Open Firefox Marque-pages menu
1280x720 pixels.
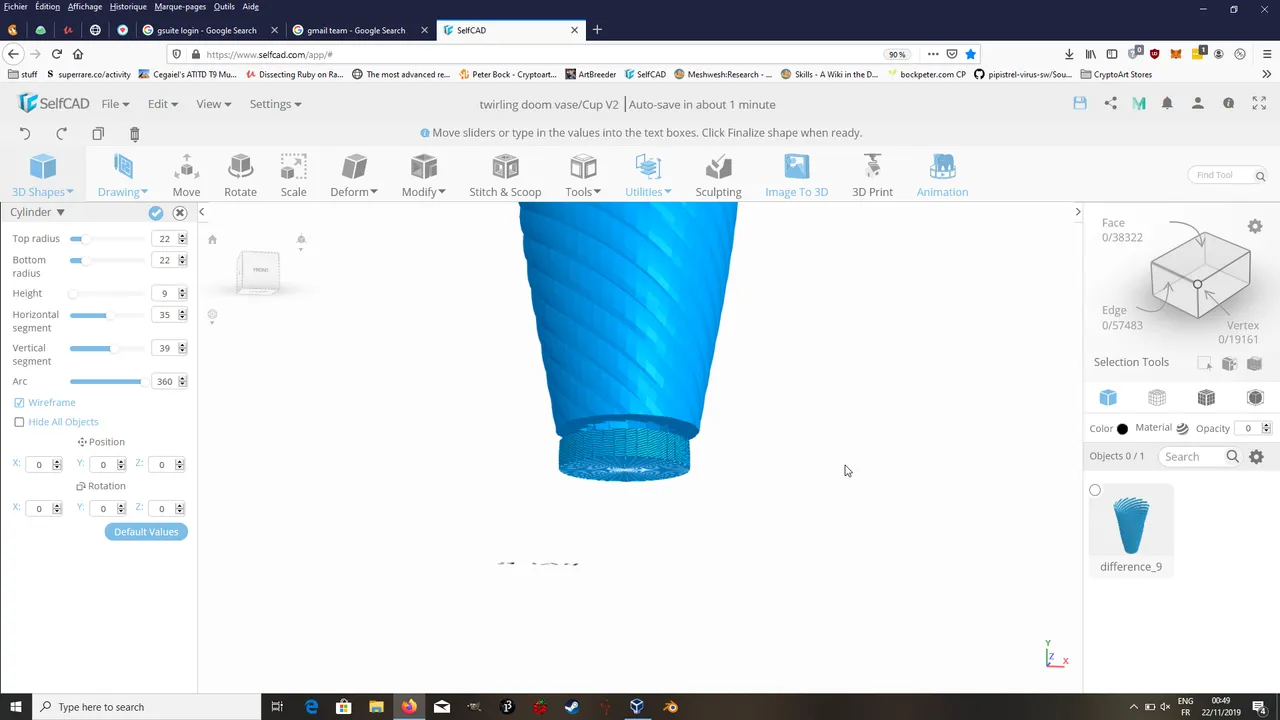tap(180, 7)
